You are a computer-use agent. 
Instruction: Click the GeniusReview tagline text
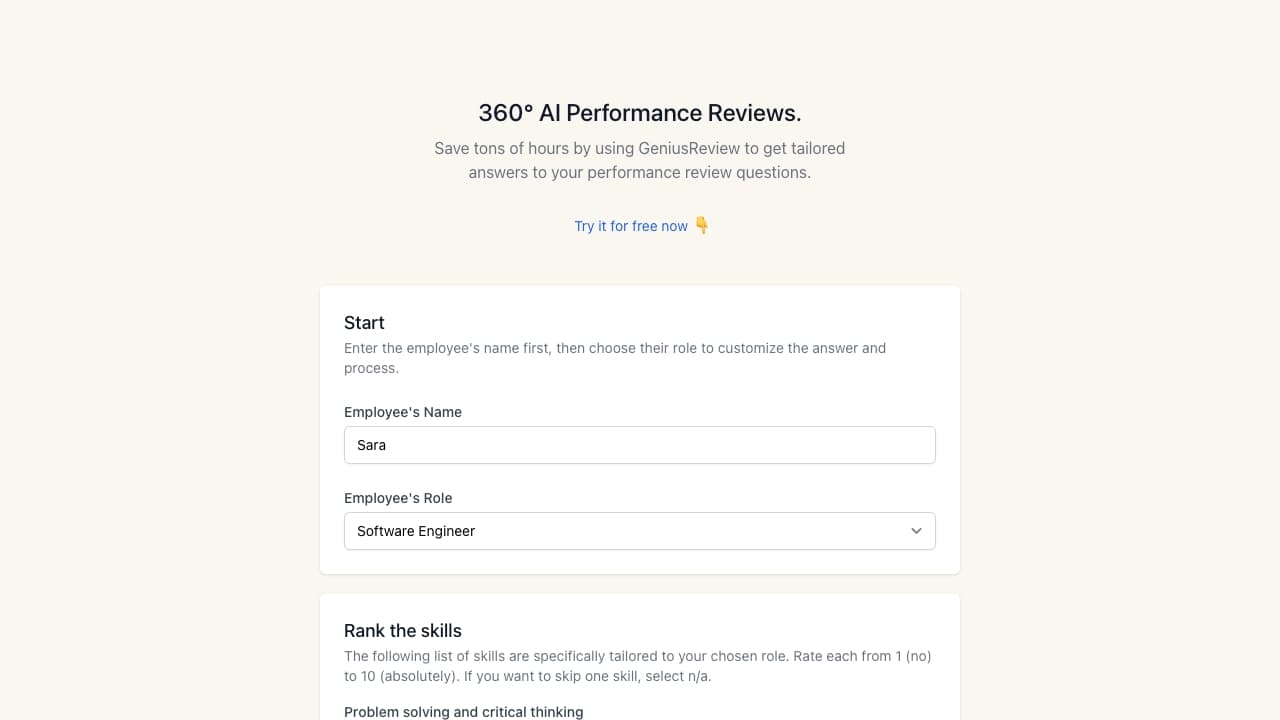click(640, 160)
